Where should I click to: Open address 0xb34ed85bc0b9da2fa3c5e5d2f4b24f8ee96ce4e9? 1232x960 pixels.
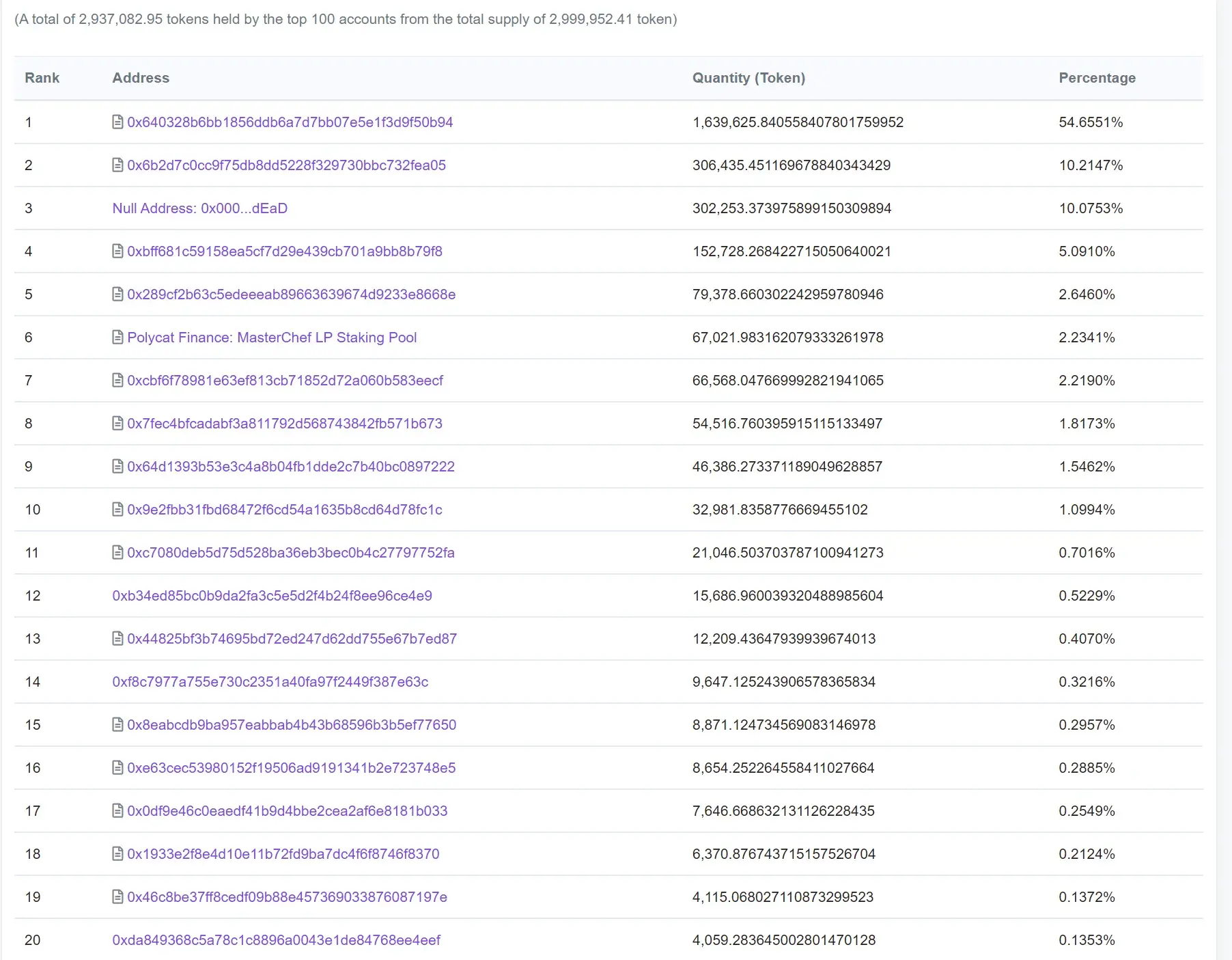coord(272,596)
